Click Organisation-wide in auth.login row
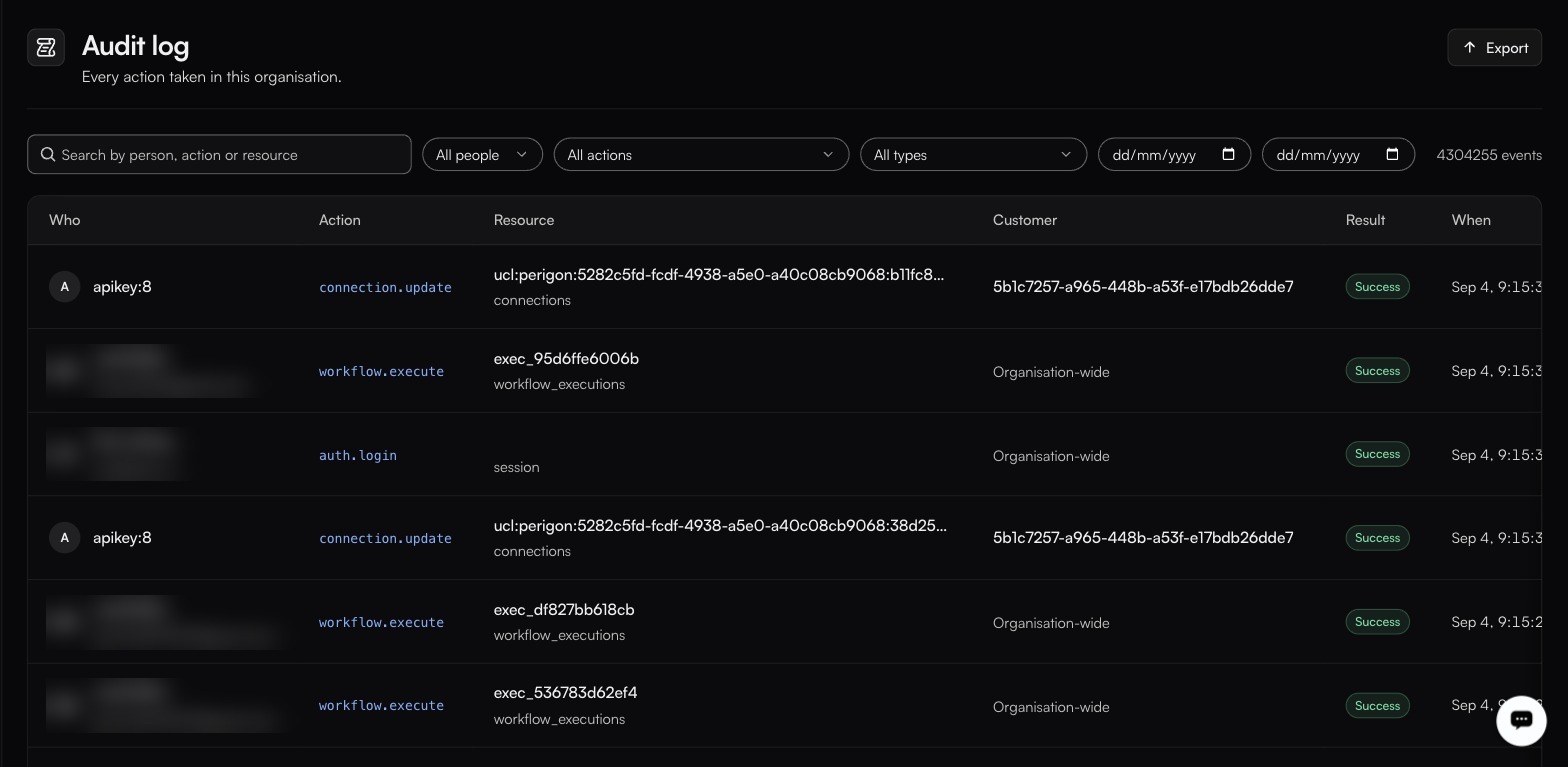 1051,455
